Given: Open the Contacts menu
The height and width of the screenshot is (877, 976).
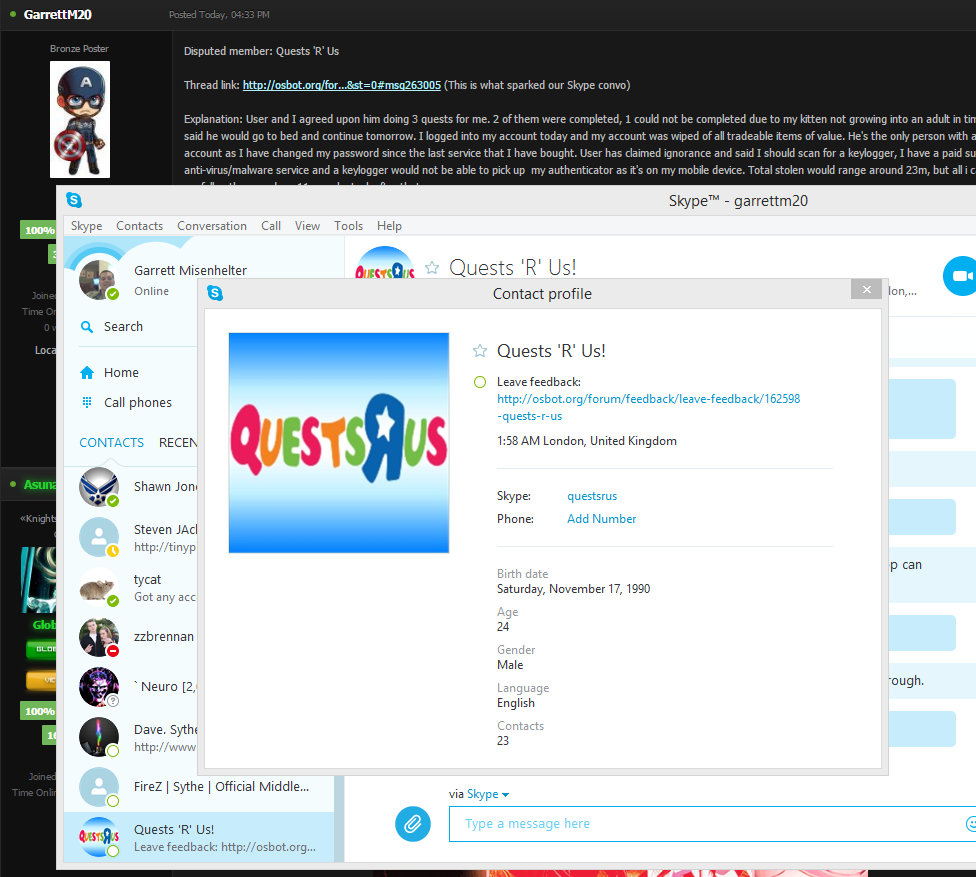Looking at the screenshot, I should [139, 226].
